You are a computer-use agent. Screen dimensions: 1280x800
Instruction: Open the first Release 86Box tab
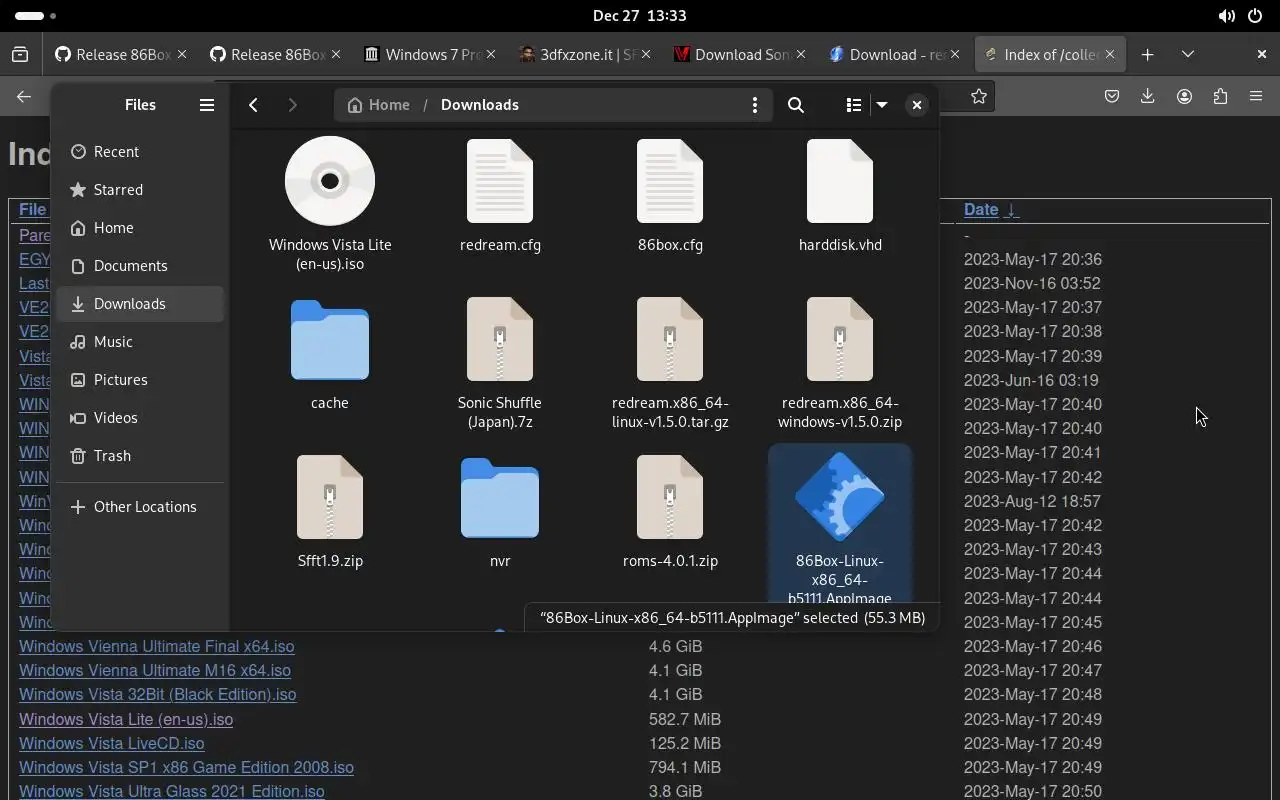[120, 55]
